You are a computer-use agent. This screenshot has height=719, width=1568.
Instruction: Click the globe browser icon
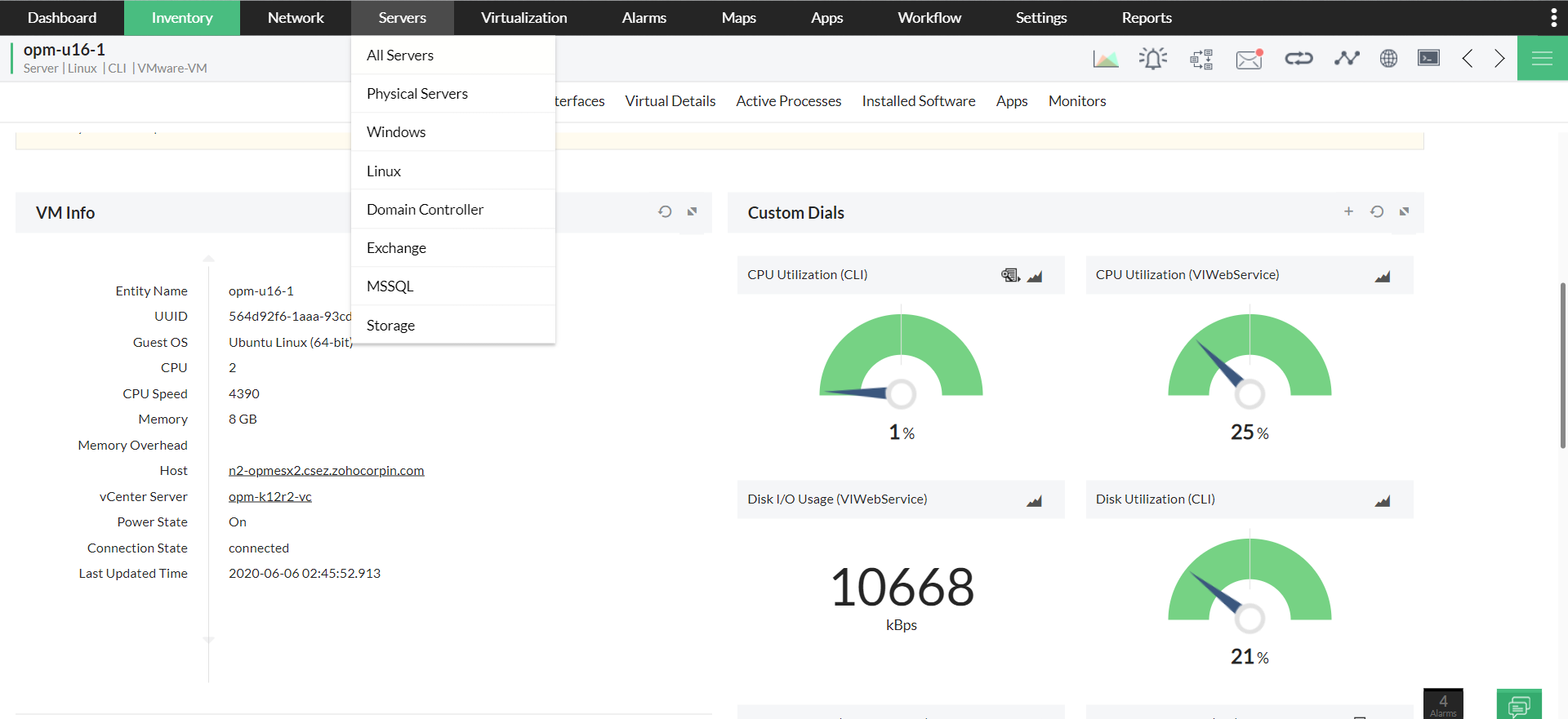point(1388,58)
